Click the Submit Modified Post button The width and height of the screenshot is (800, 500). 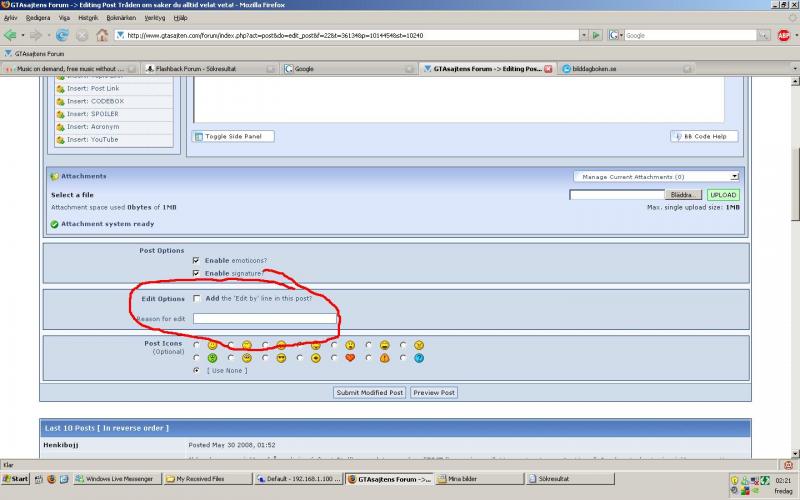[x=370, y=393]
